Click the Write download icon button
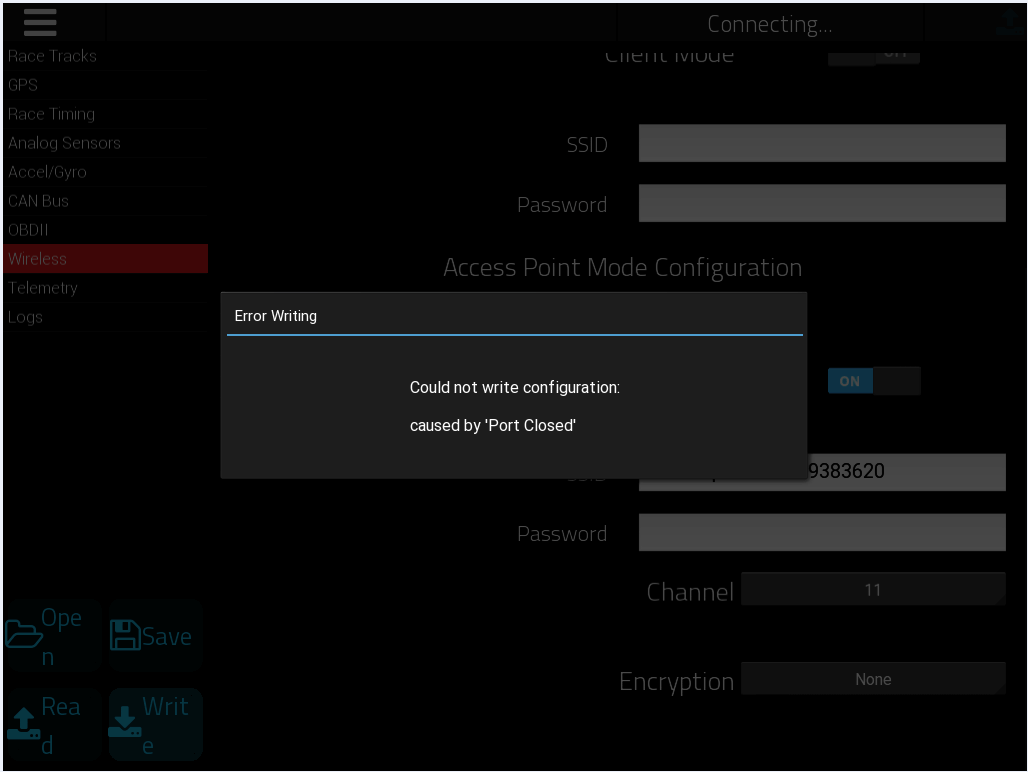The height and width of the screenshot is (772, 1028). click(x=155, y=724)
